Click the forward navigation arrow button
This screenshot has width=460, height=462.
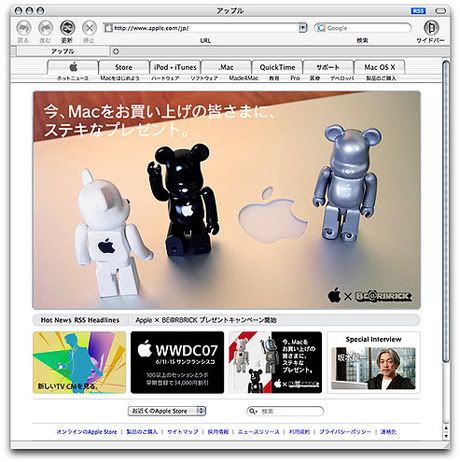point(45,28)
